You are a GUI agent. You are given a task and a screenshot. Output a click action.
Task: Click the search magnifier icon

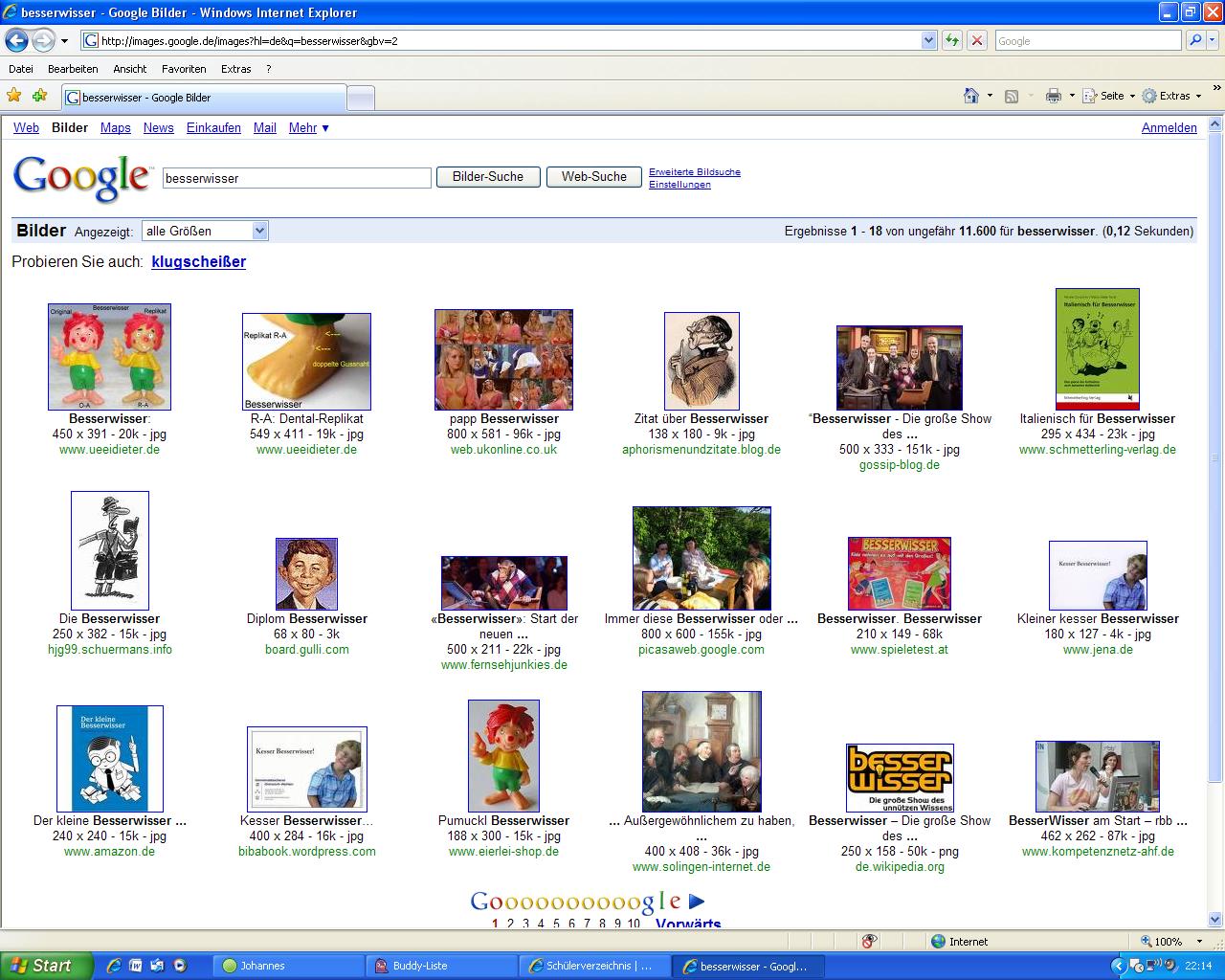click(x=1195, y=40)
